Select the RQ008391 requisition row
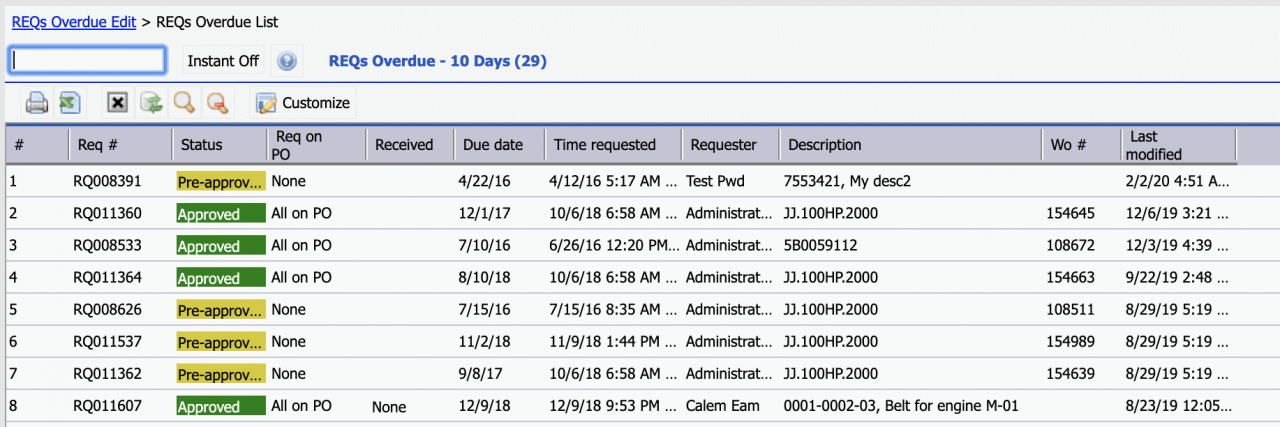 pos(640,181)
